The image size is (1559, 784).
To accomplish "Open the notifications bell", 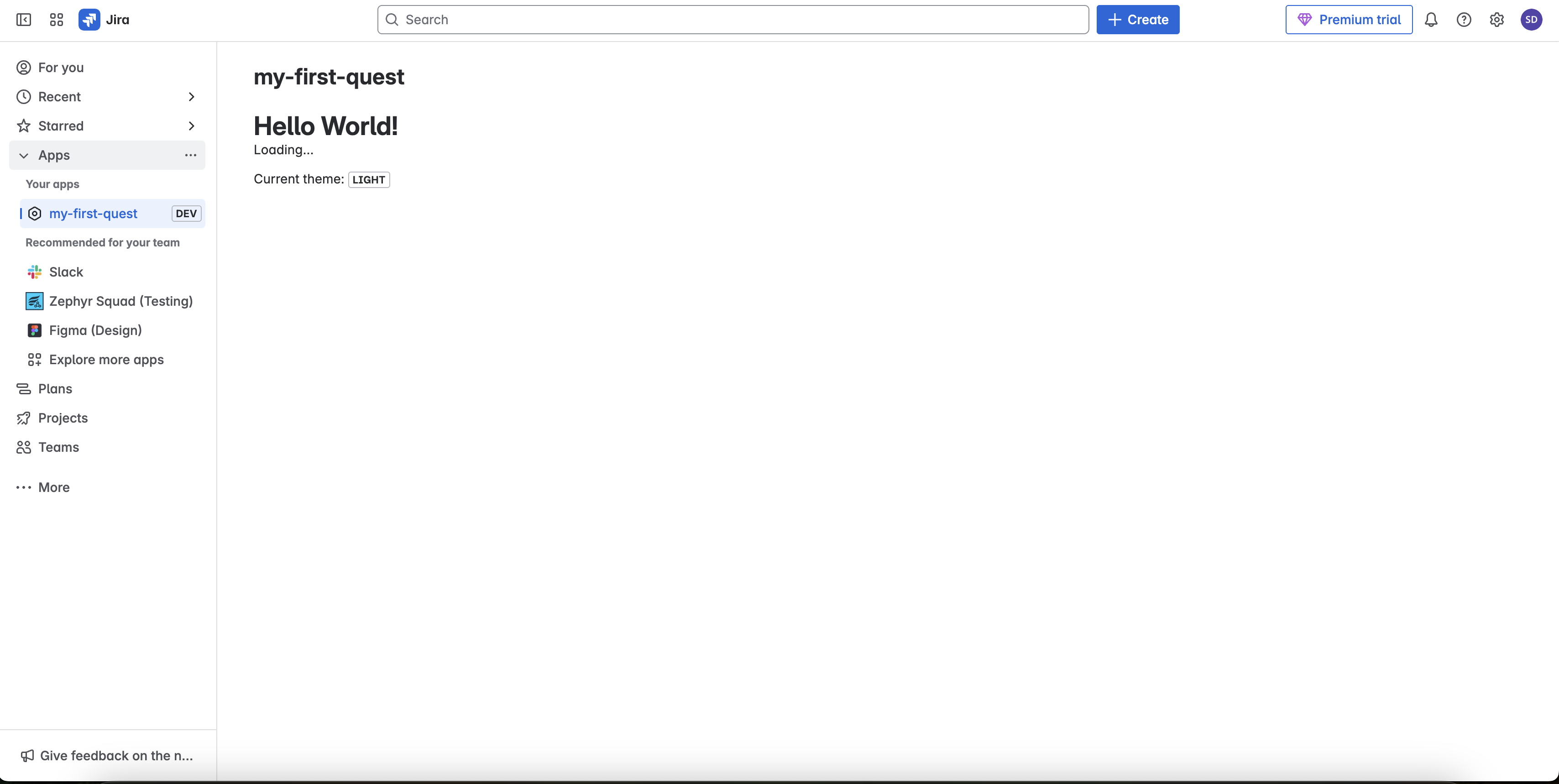I will pyautogui.click(x=1431, y=20).
